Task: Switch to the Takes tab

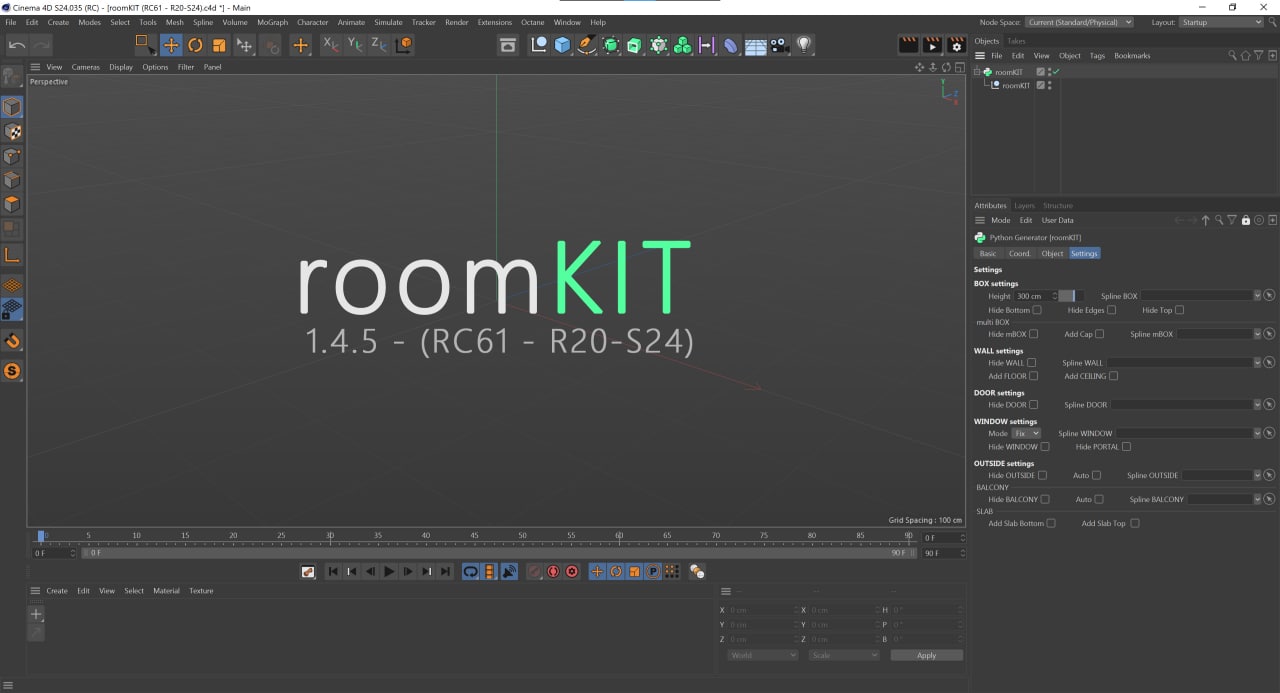Action: coord(1016,41)
